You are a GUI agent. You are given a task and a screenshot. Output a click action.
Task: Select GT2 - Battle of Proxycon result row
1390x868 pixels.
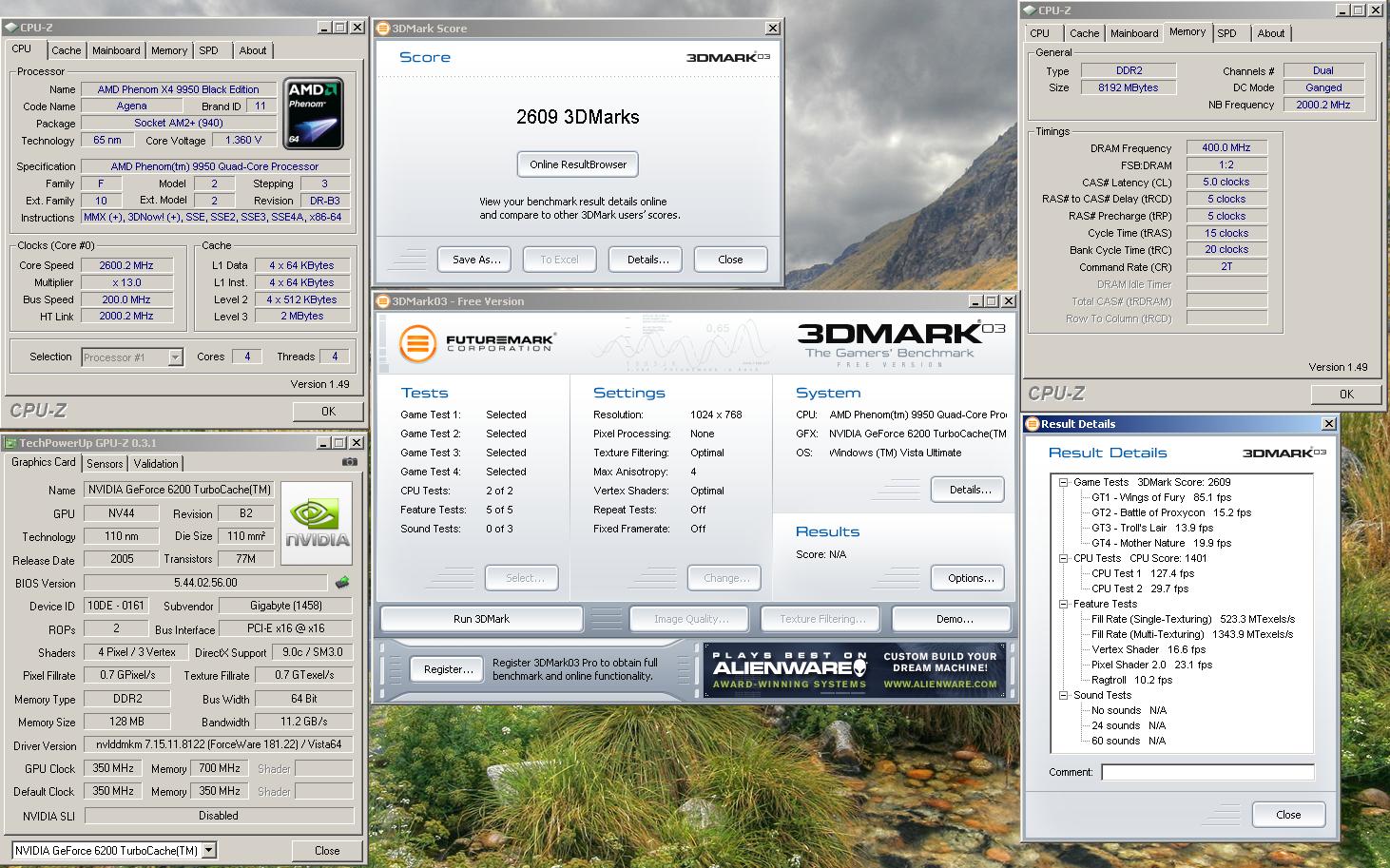tap(1171, 512)
